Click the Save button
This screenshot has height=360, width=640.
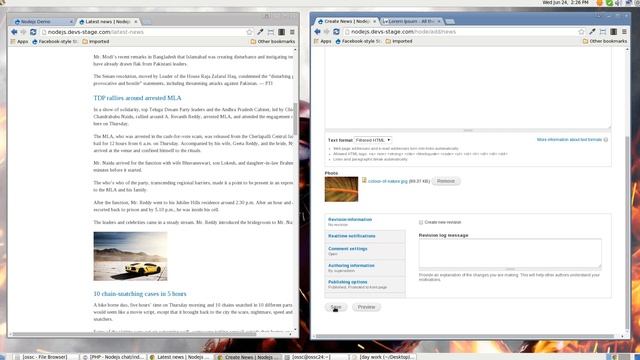336,307
